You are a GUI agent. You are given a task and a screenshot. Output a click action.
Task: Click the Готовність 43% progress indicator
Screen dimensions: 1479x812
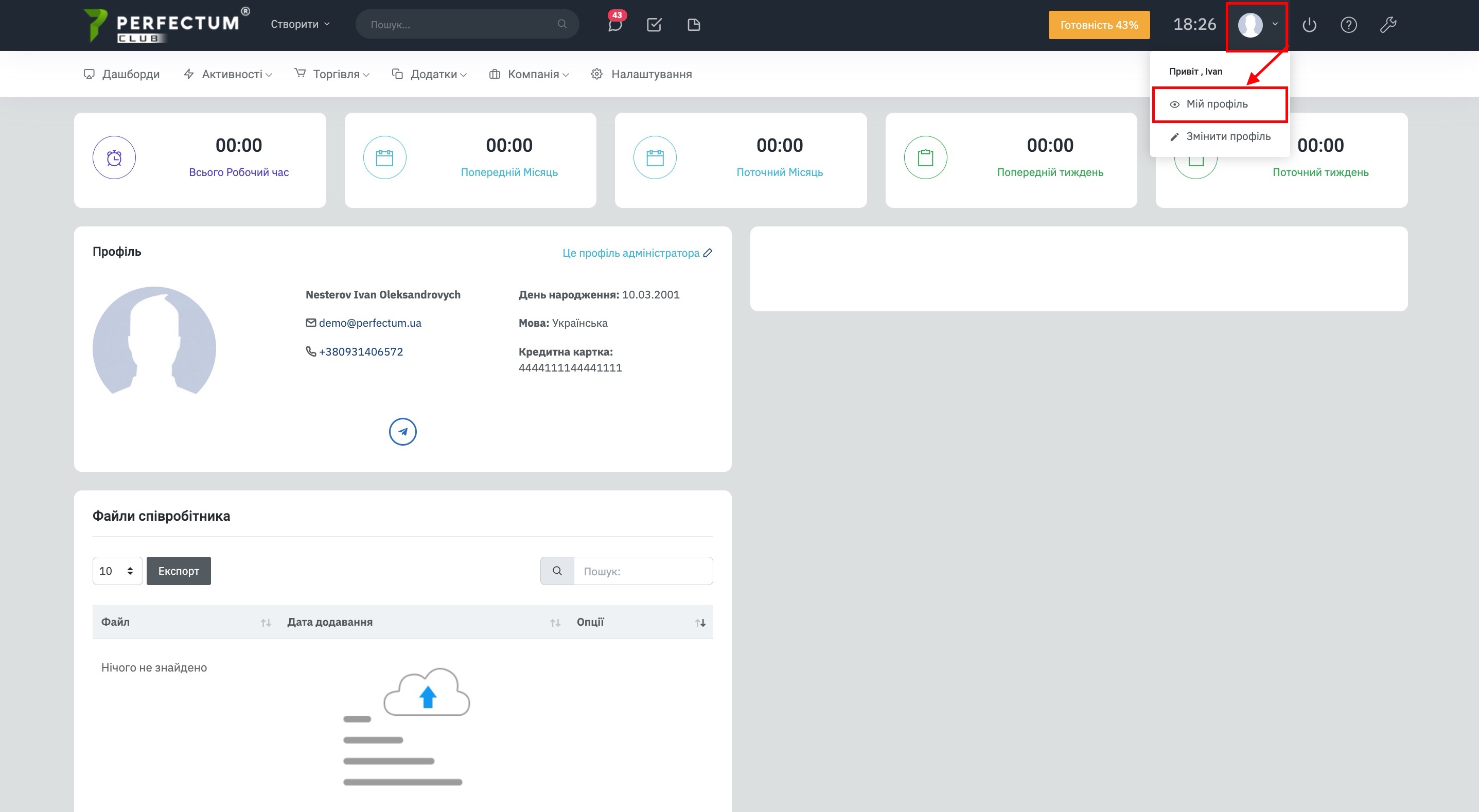click(1098, 25)
